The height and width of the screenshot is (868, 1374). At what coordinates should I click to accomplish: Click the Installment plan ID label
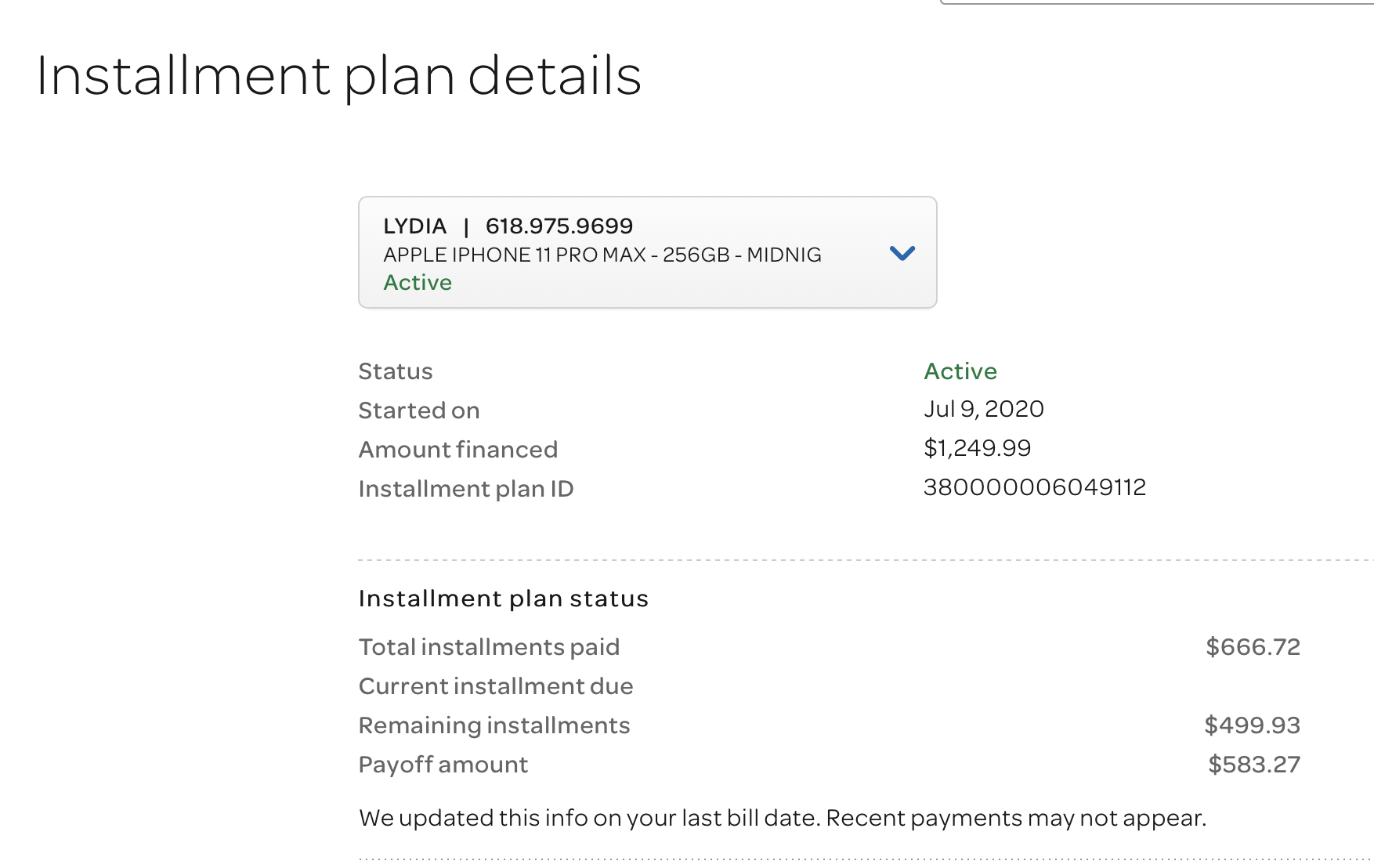[x=466, y=489]
